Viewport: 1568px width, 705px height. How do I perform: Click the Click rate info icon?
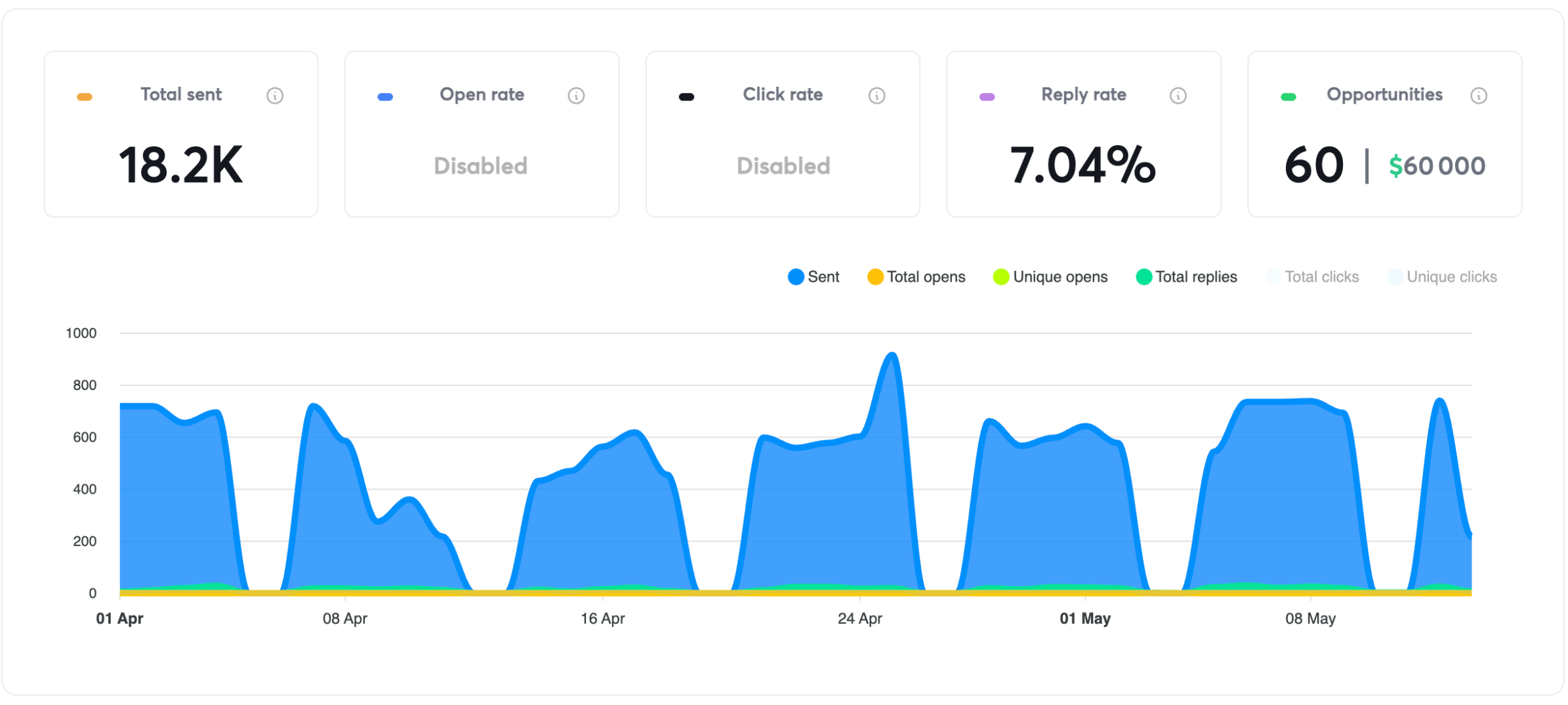pos(877,95)
